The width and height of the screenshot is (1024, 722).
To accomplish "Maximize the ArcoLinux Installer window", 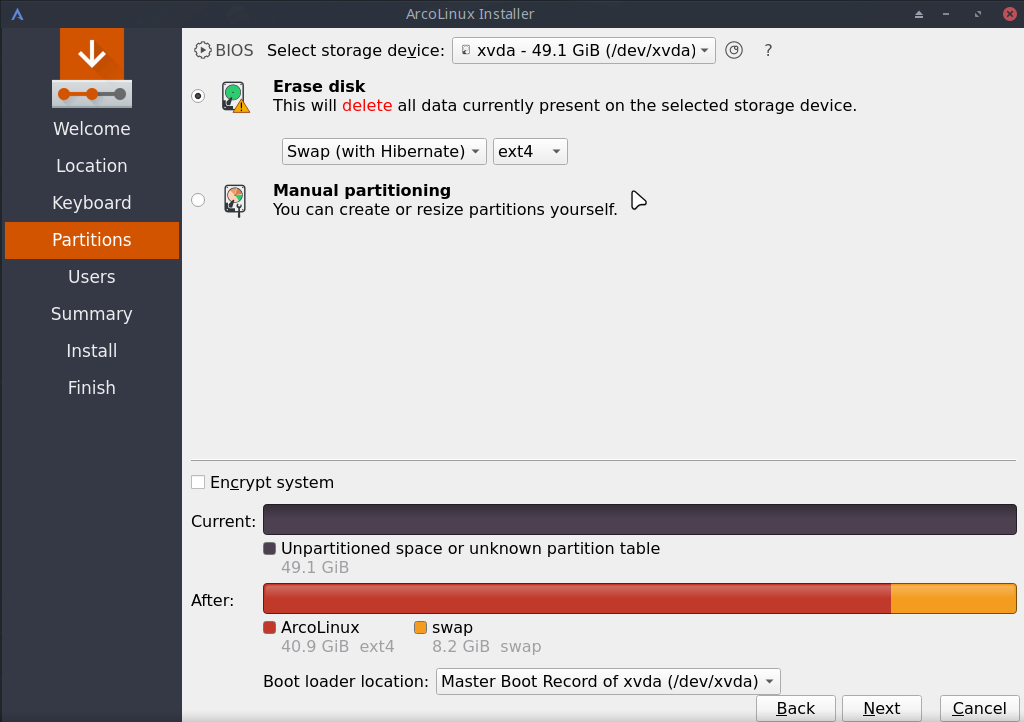I will (978, 14).
